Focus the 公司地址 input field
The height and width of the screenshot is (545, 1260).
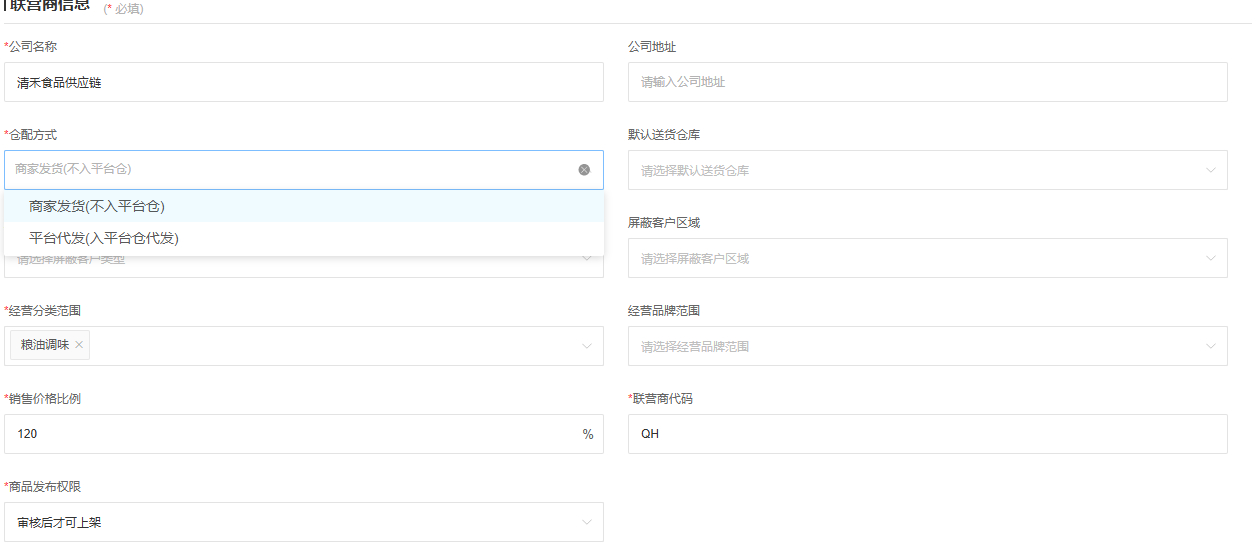[927, 82]
